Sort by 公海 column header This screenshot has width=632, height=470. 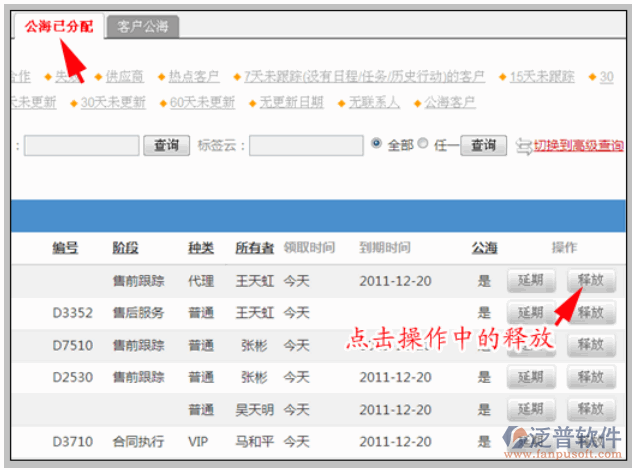pyautogui.click(x=484, y=248)
